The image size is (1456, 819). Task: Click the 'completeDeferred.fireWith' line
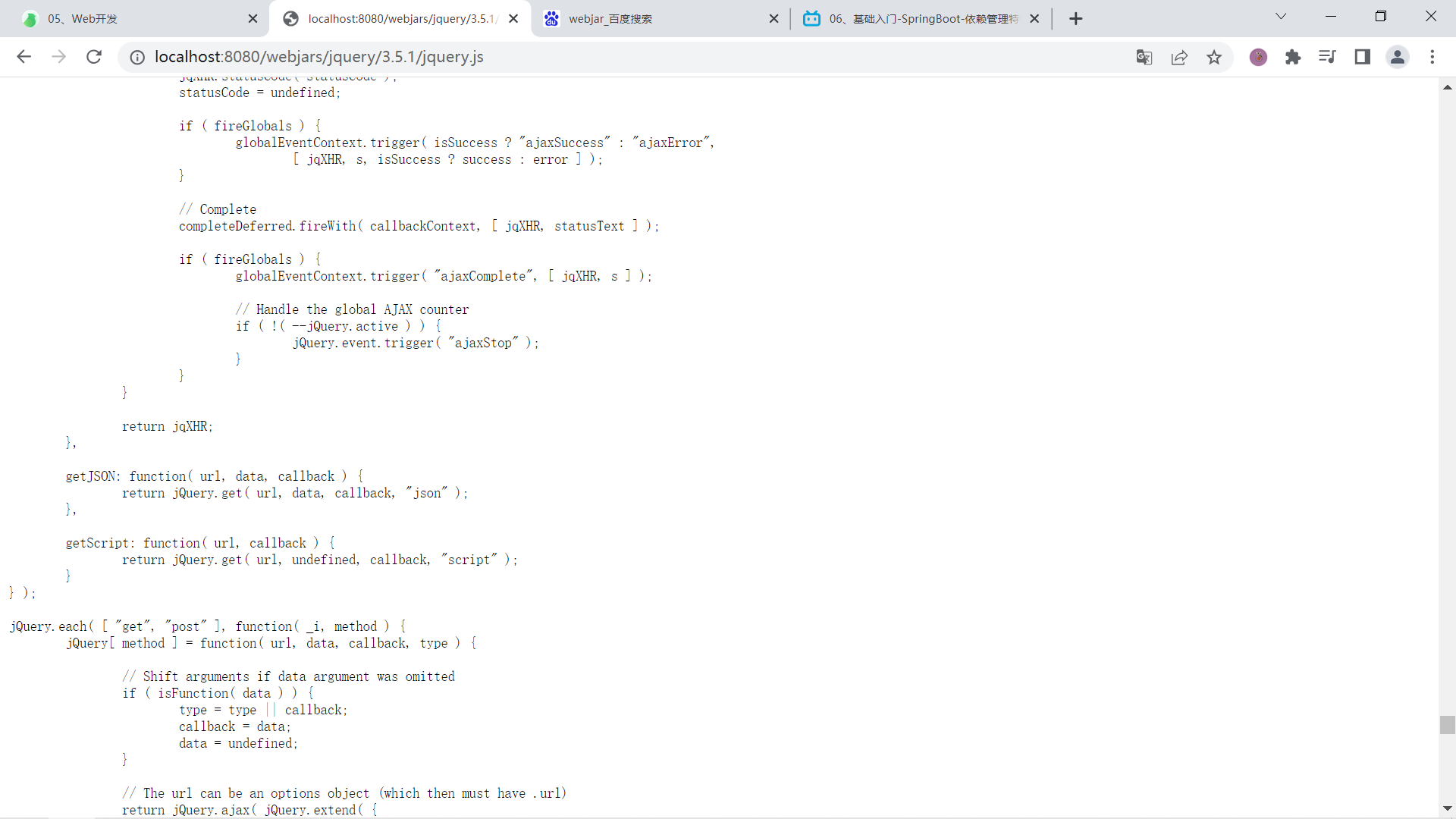pos(419,226)
